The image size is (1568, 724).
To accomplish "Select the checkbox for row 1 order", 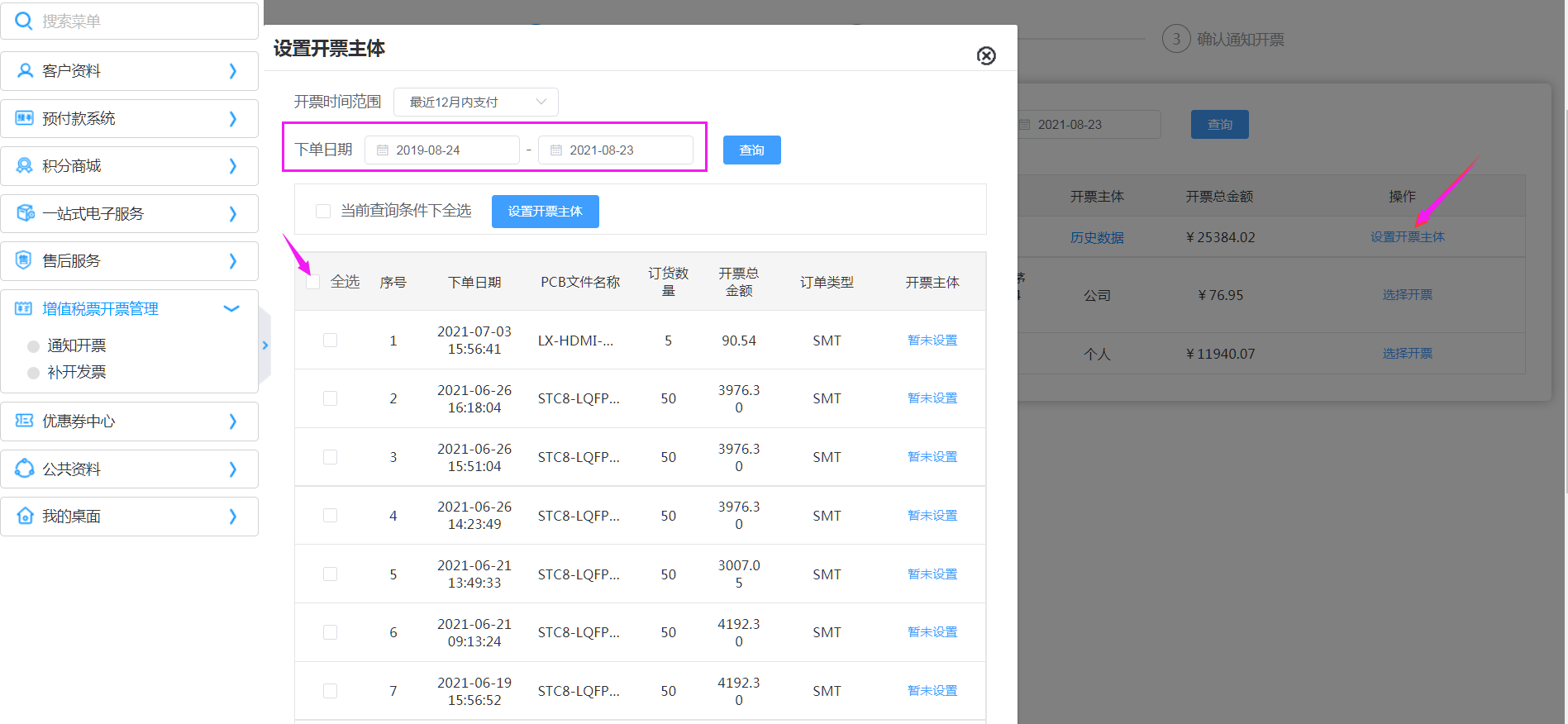I will pyautogui.click(x=330, y=341).
